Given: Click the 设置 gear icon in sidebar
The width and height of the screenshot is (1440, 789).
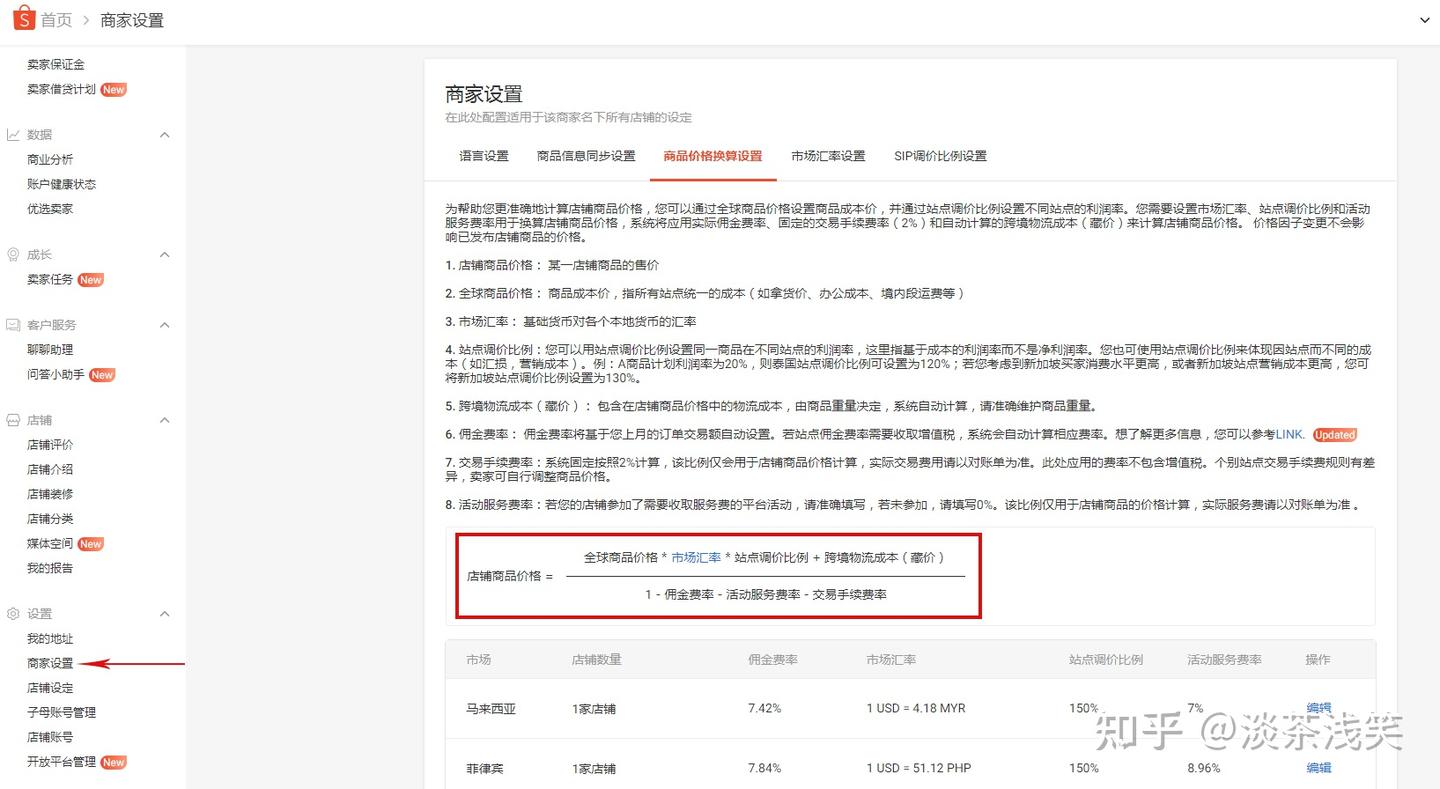Looking at the screenshot, I should pyautogui.click(x=14, y=613).
